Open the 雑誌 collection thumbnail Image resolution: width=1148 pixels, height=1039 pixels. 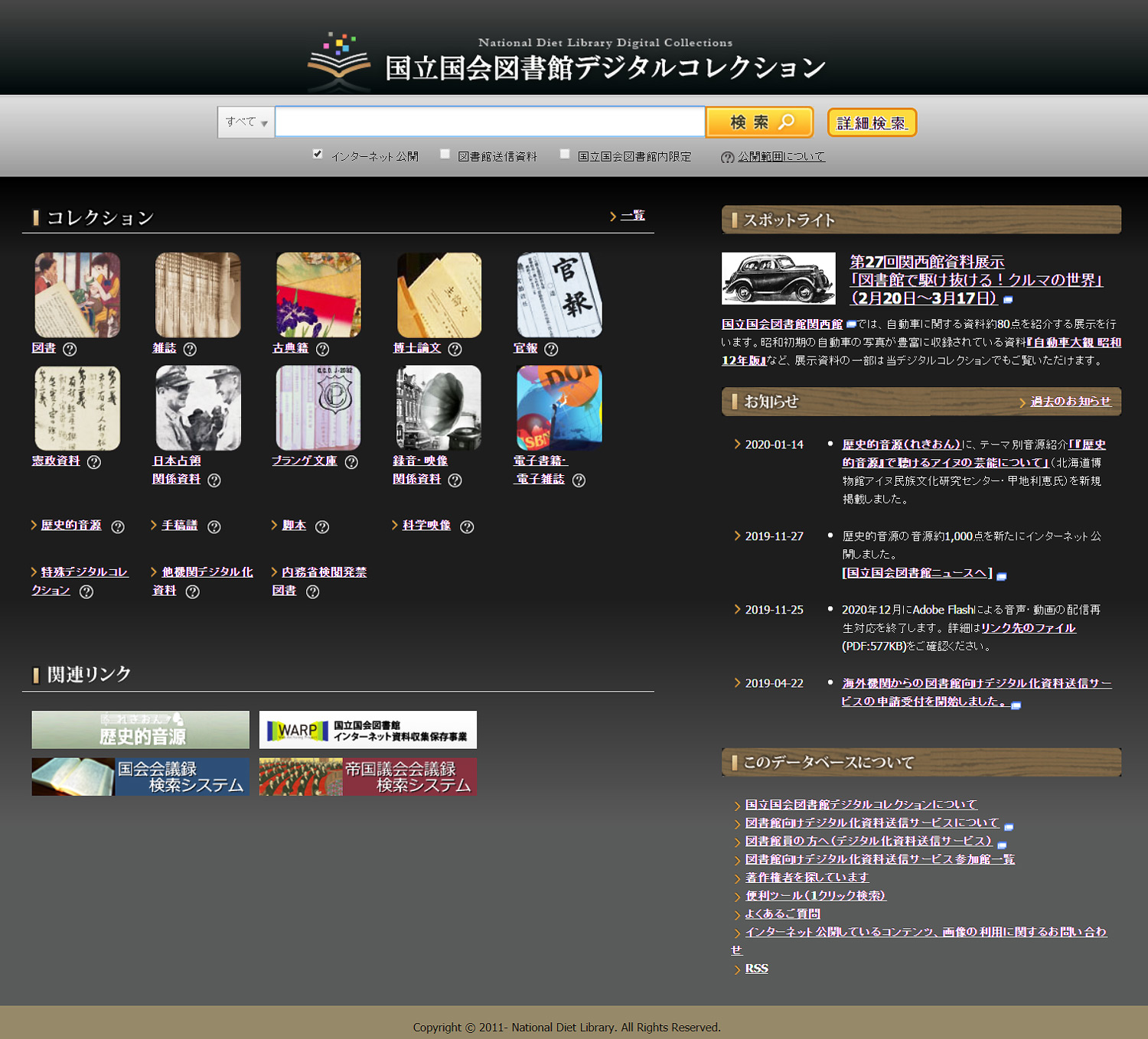point(198,295)
